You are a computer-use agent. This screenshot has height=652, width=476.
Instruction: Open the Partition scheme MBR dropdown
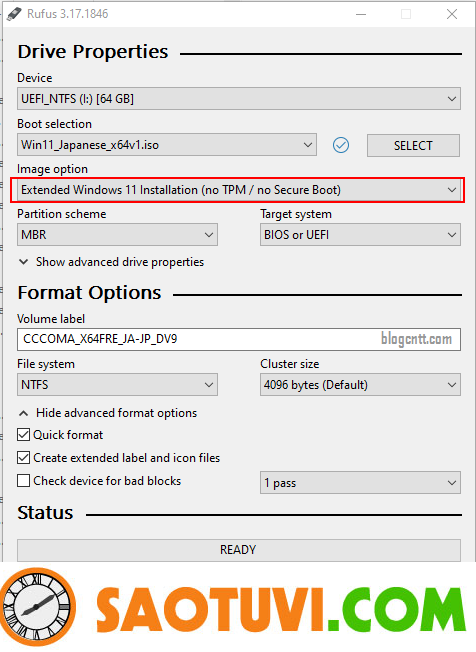pyautogui.click(x=117, y=235)
